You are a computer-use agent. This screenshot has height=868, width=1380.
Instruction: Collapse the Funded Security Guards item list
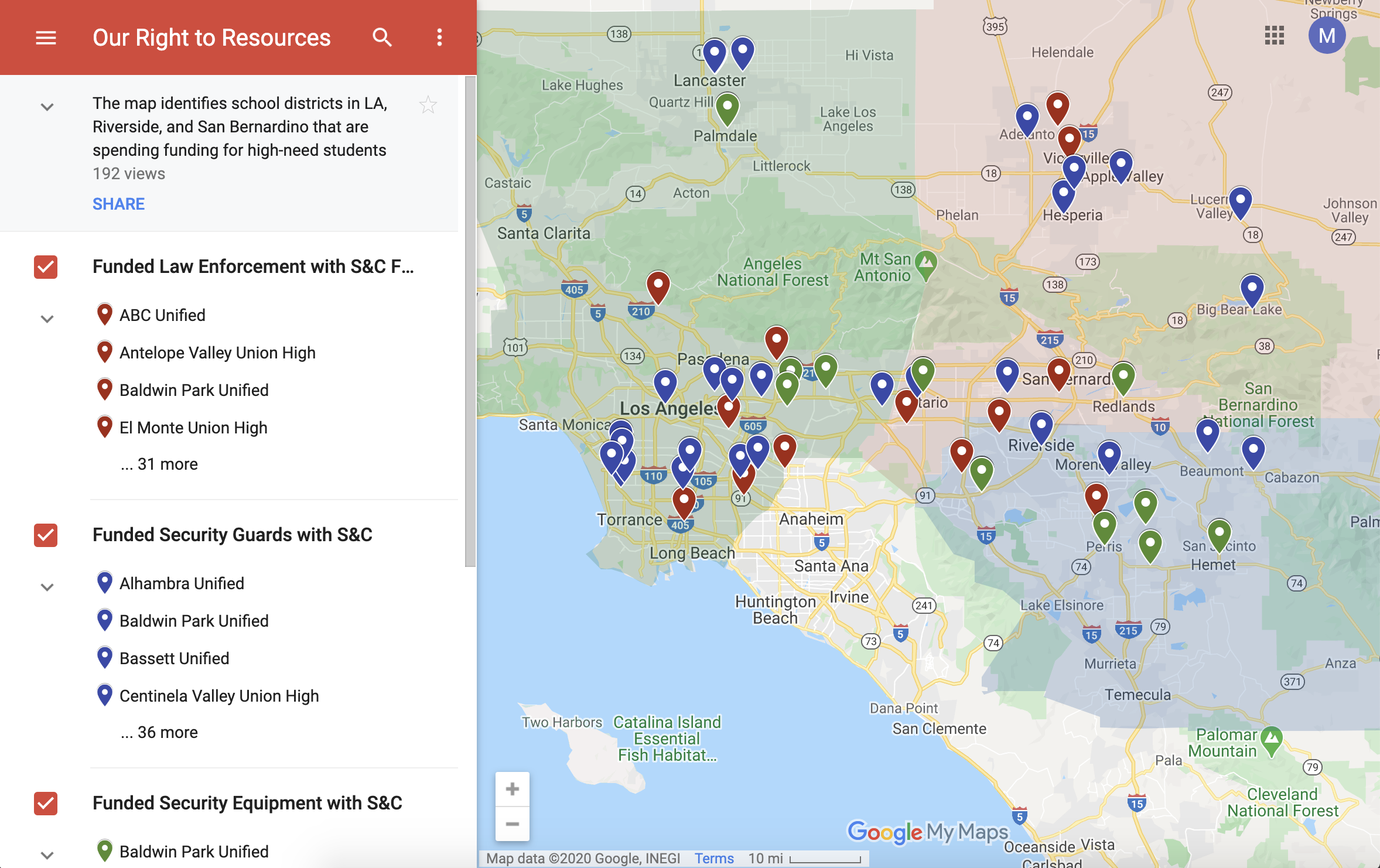click(x=46, y=586)
